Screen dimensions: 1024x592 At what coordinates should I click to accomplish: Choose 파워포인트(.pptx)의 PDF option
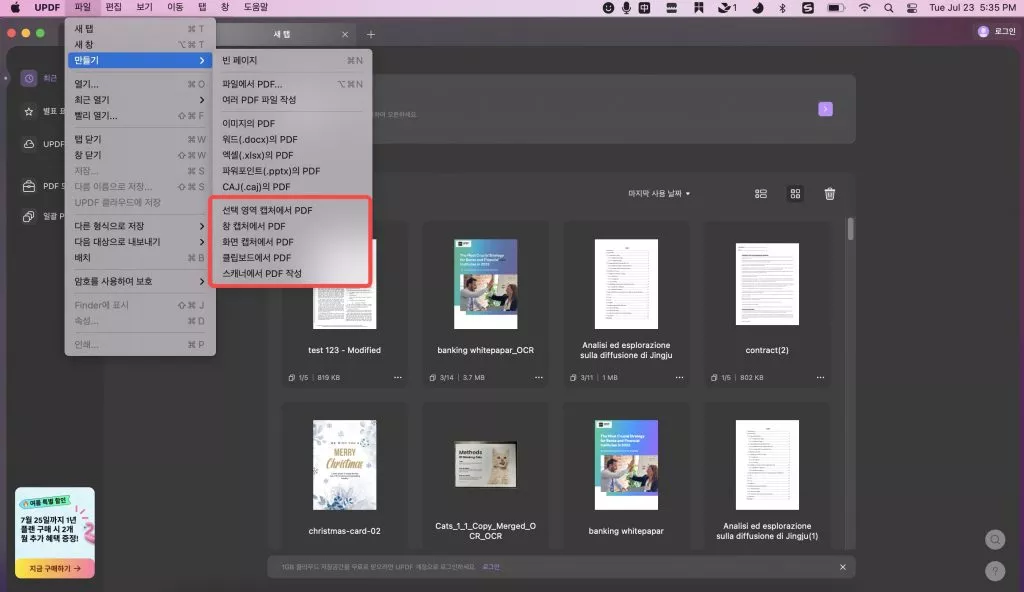point(292,171)
